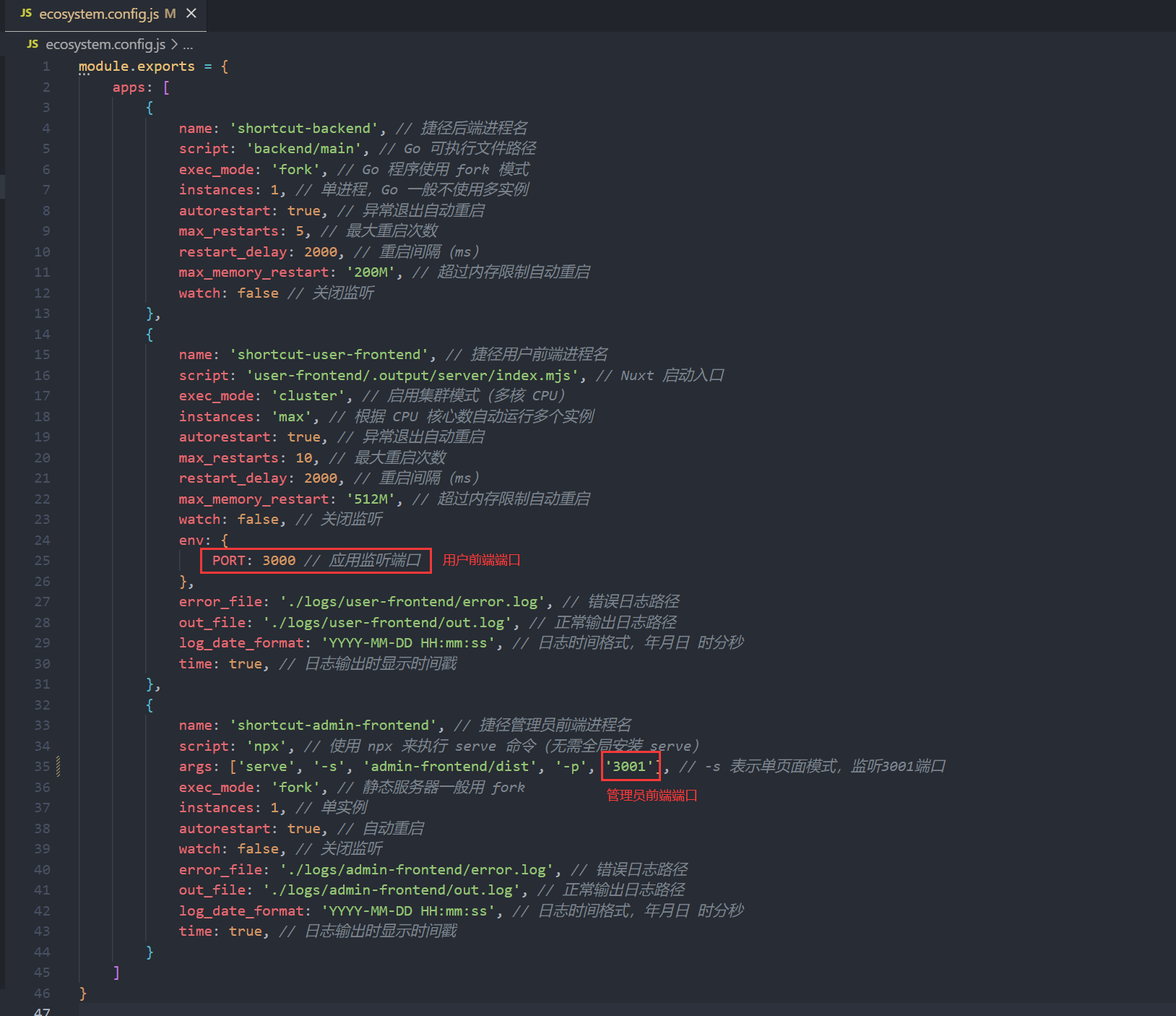Click './logs/user-frontend/error.log' path string
The width and height of the screenshot is (1176, 1016).
[x=412, y=602]
